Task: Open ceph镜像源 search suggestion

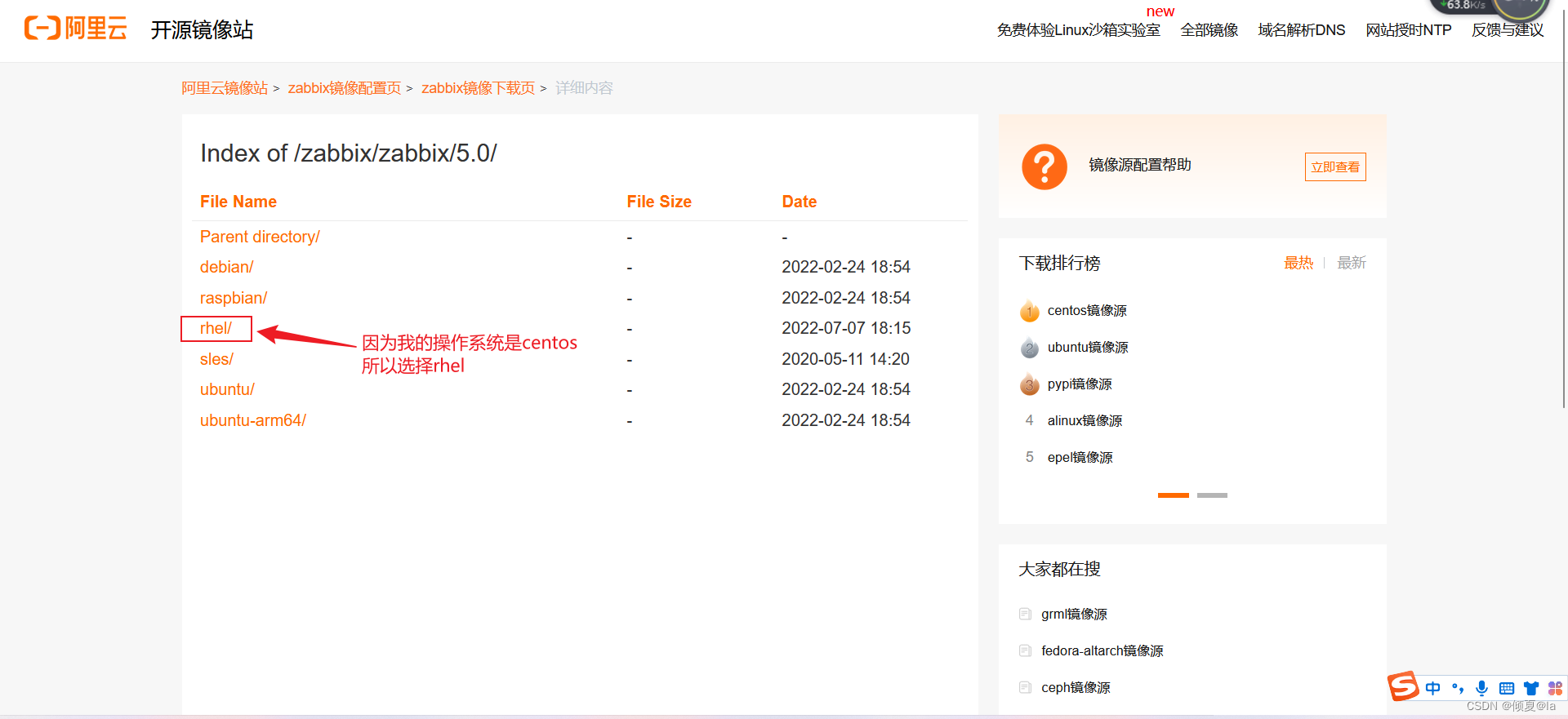Action: pyautogui.click(x=1076, y=688)
